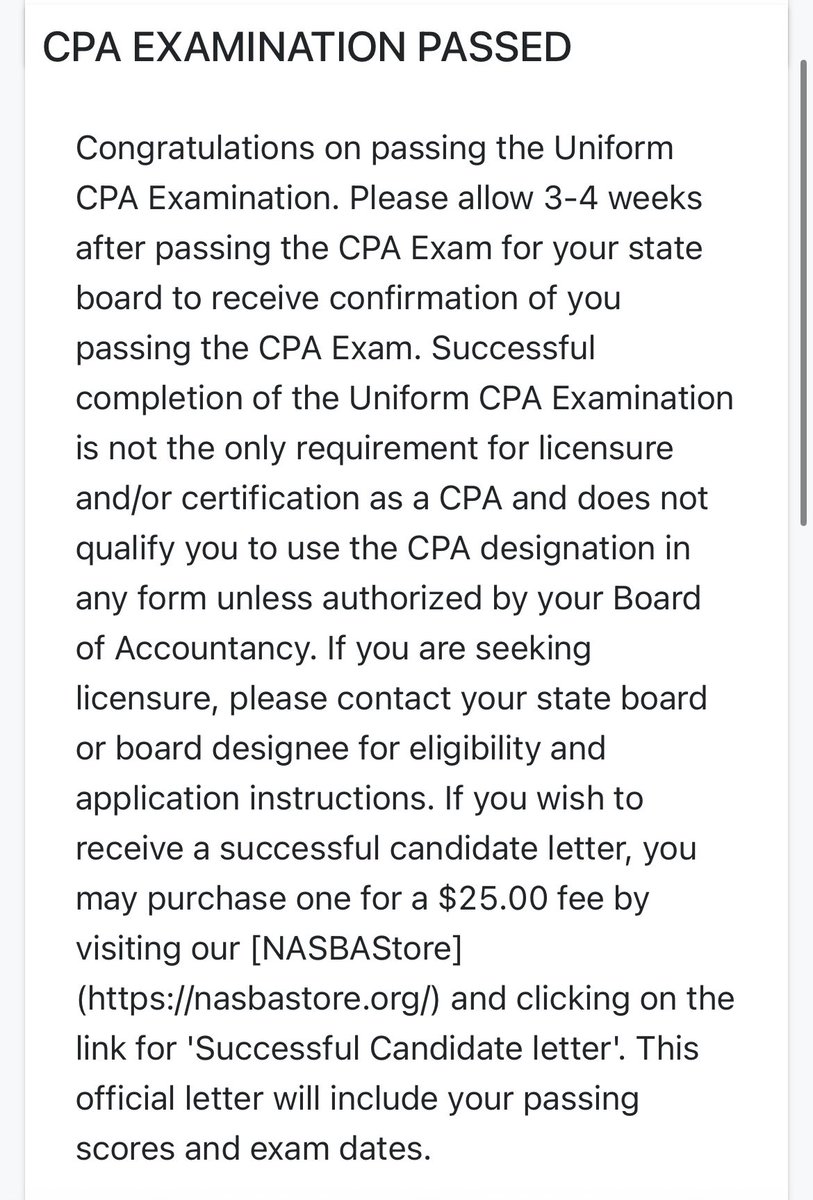Click 'scores and exam dates' line
Image resolution: width=813 pixels, height=1200 pixels.
[x=252, y=1148]
